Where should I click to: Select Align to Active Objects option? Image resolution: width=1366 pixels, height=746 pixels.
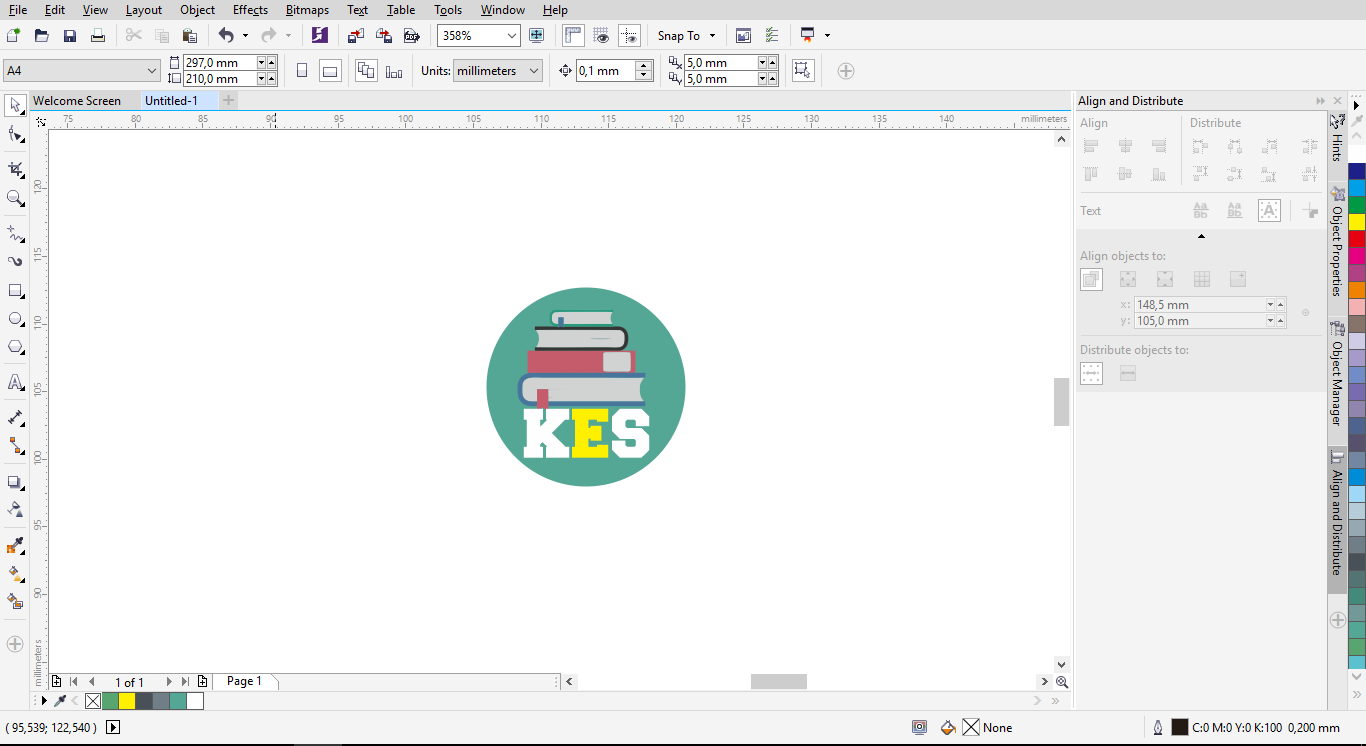pyautogui.click(x=1091, y=280)
